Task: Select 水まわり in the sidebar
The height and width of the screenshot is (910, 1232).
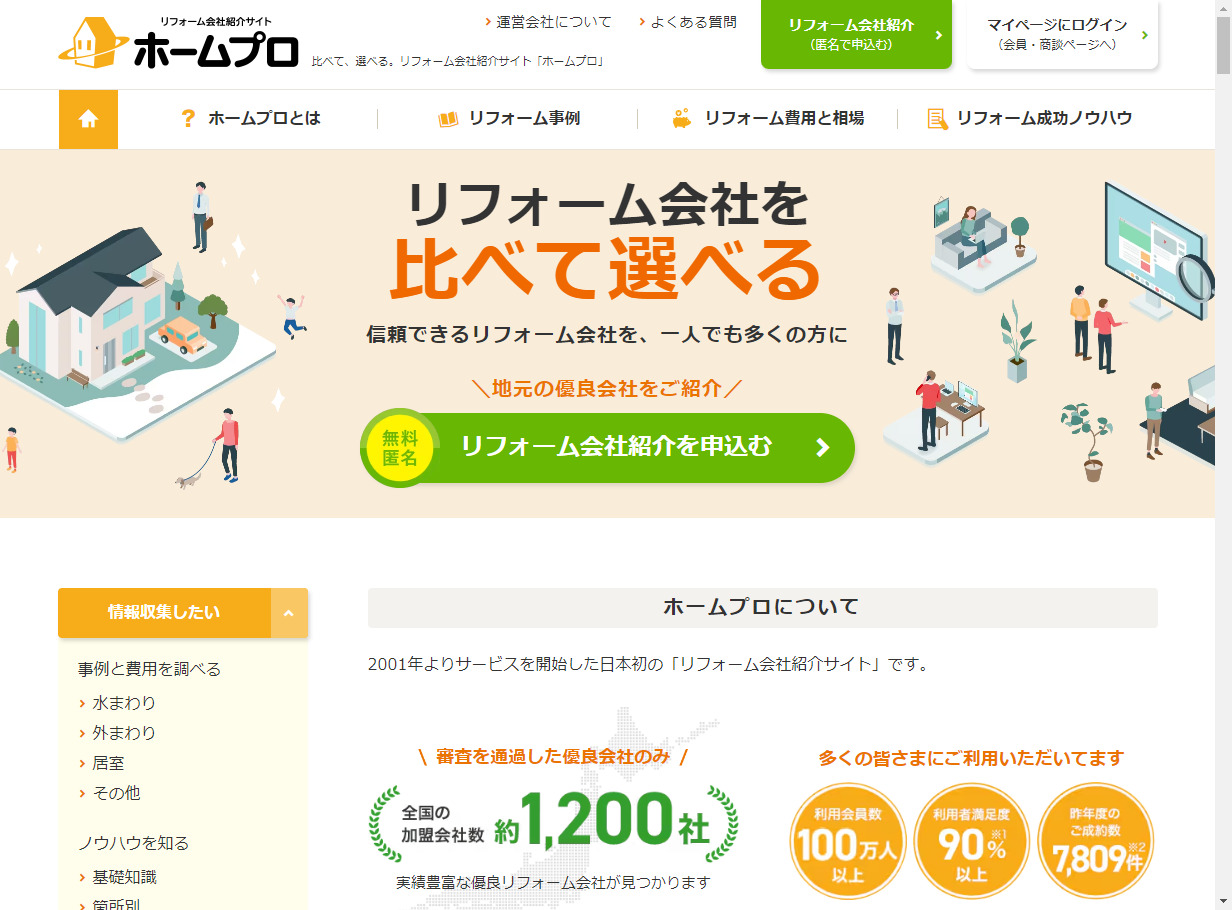Action: tap(124, 703)
